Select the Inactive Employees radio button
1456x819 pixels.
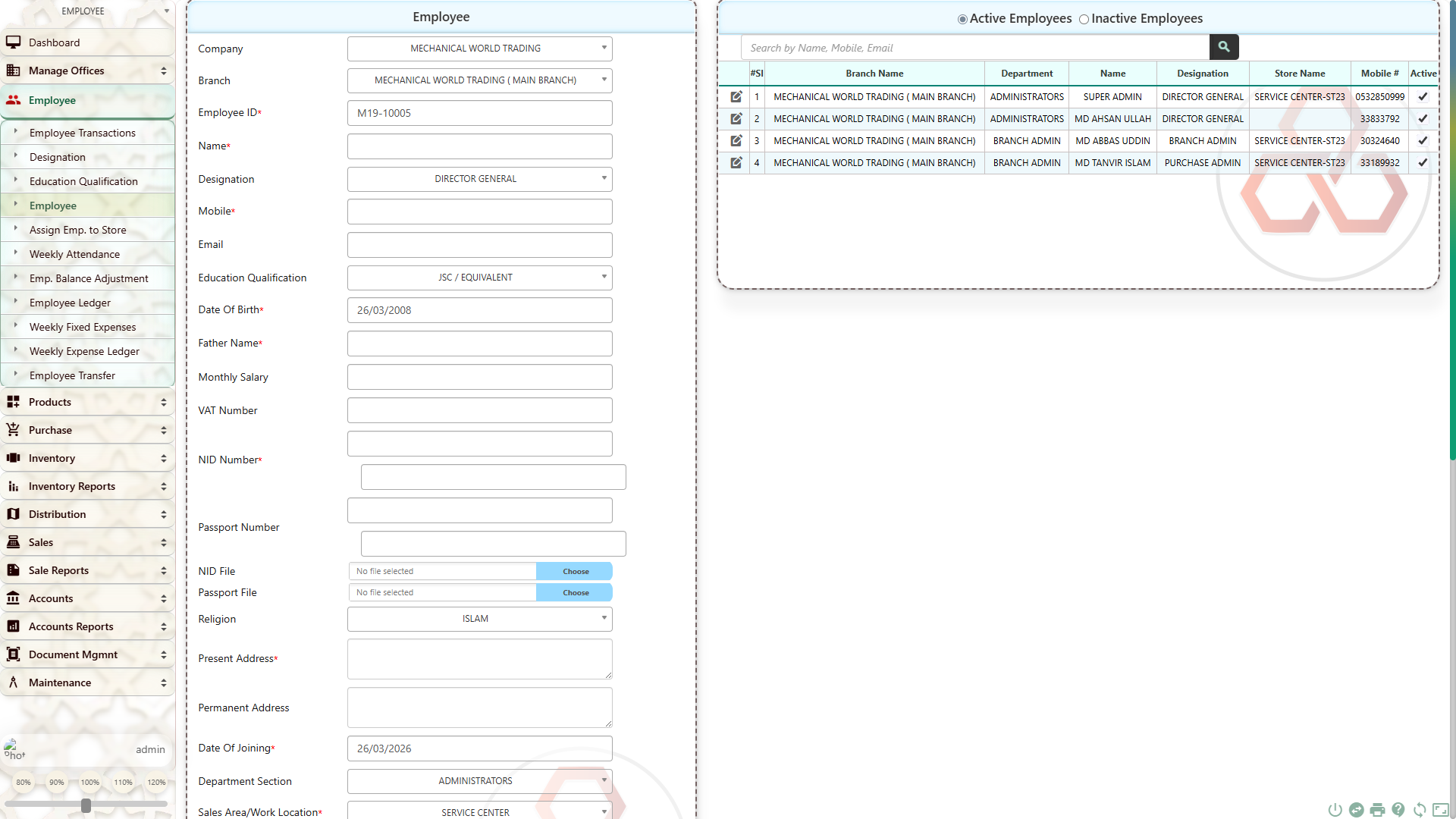(1084, 20)
